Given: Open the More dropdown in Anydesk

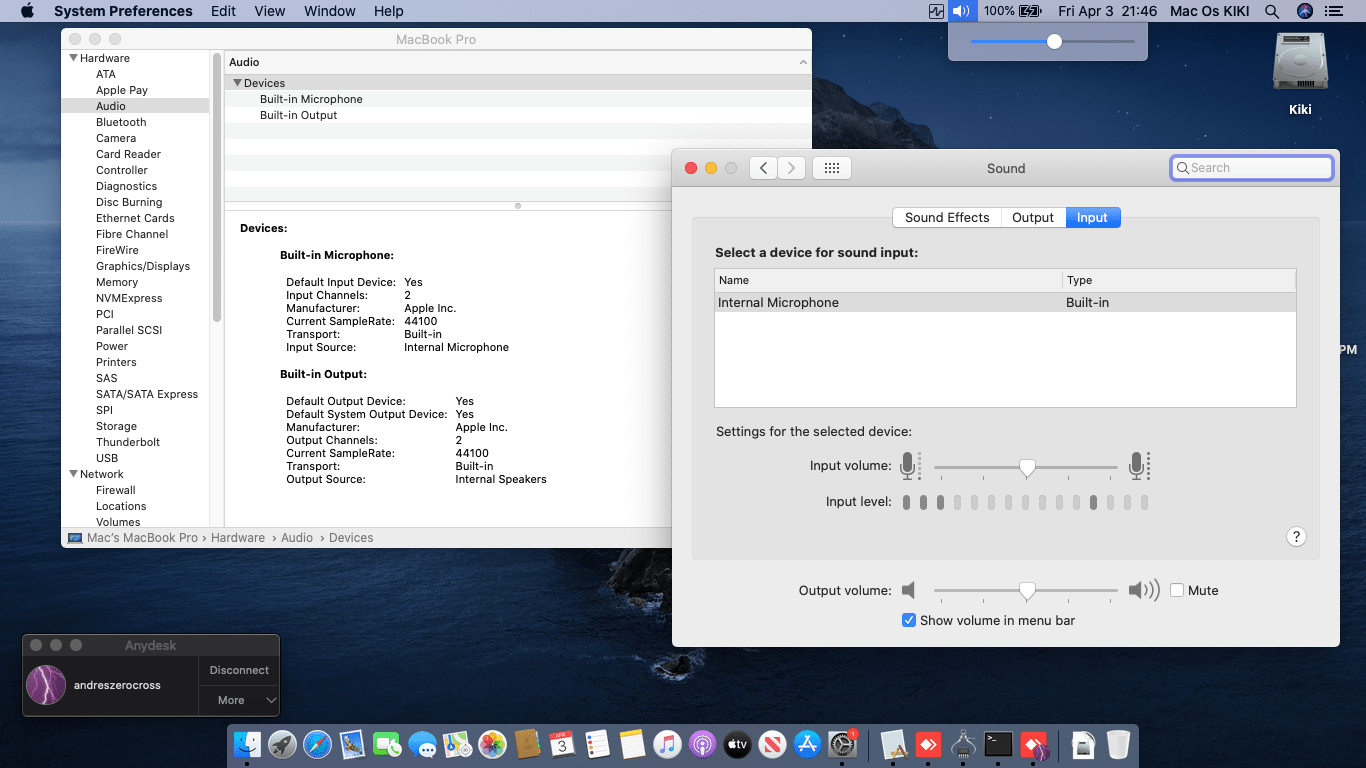Looking at the screenshot, I should coord(239,700).
